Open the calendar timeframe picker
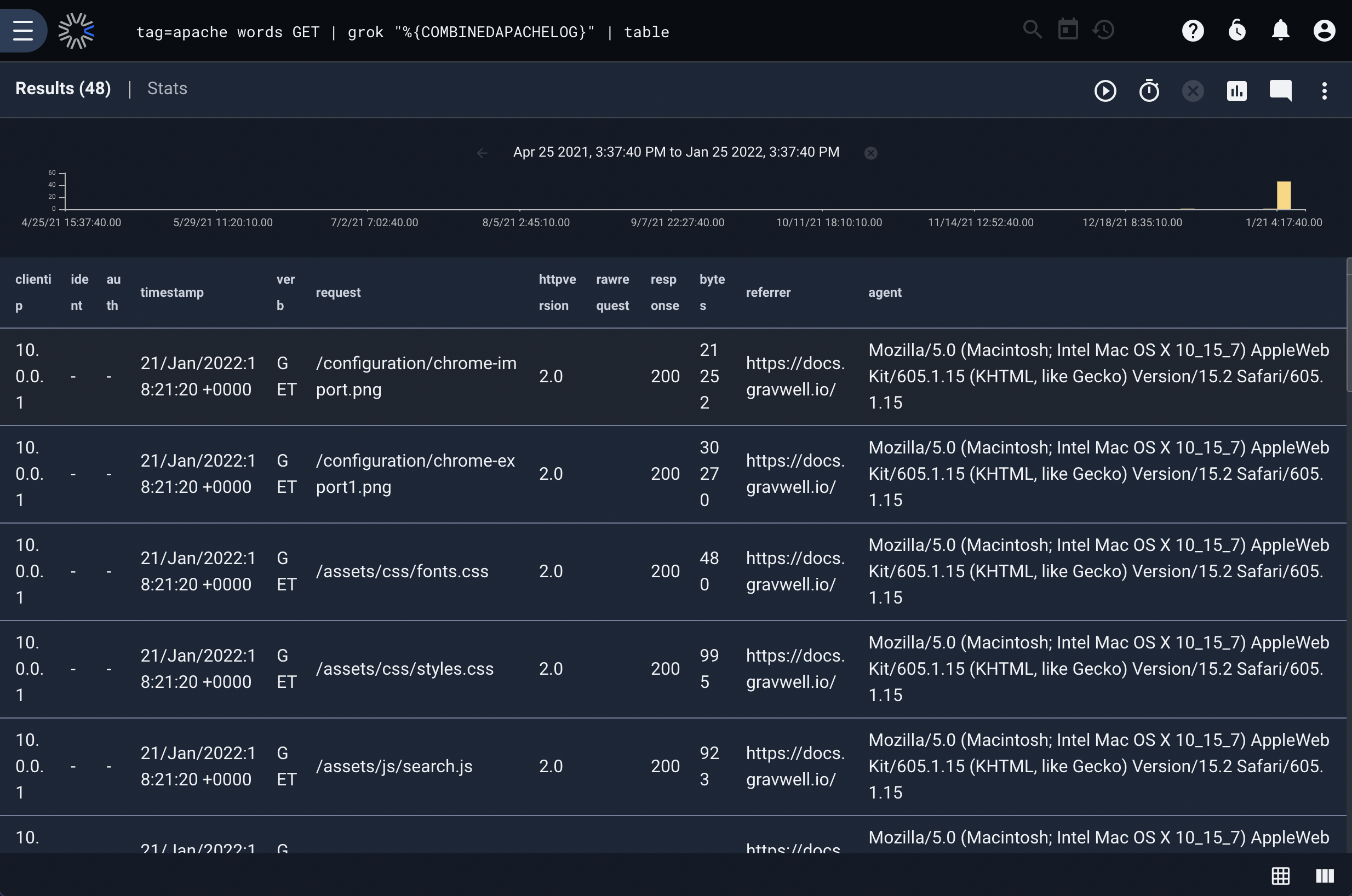Viewport: 1352px width, 896px height. pyautogui.click(x=1068, y=29)
